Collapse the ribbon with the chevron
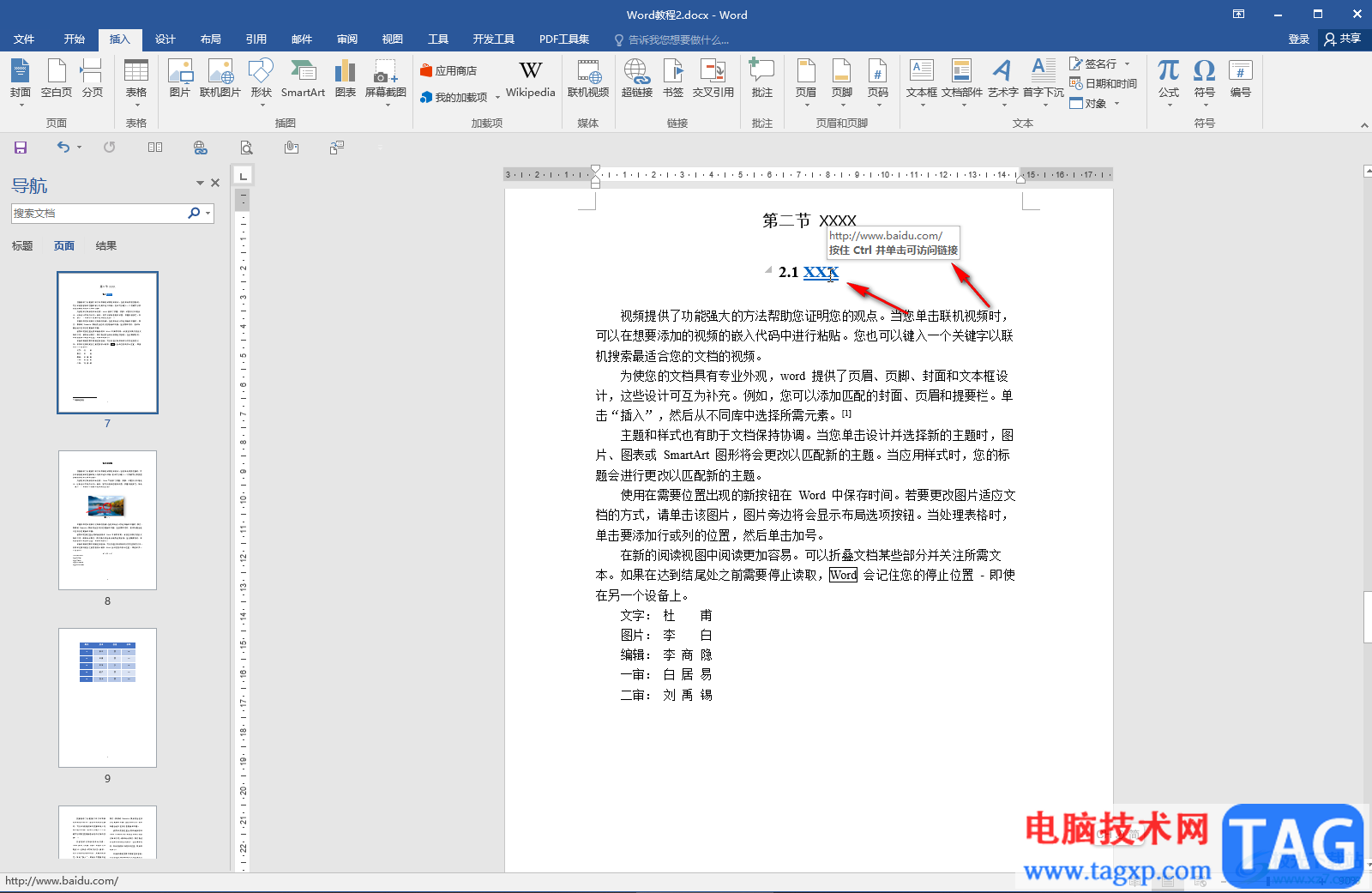Image resolution: width=1372 pixels, height=893 pixels. pyautogui.click(x=1364, y=125)
